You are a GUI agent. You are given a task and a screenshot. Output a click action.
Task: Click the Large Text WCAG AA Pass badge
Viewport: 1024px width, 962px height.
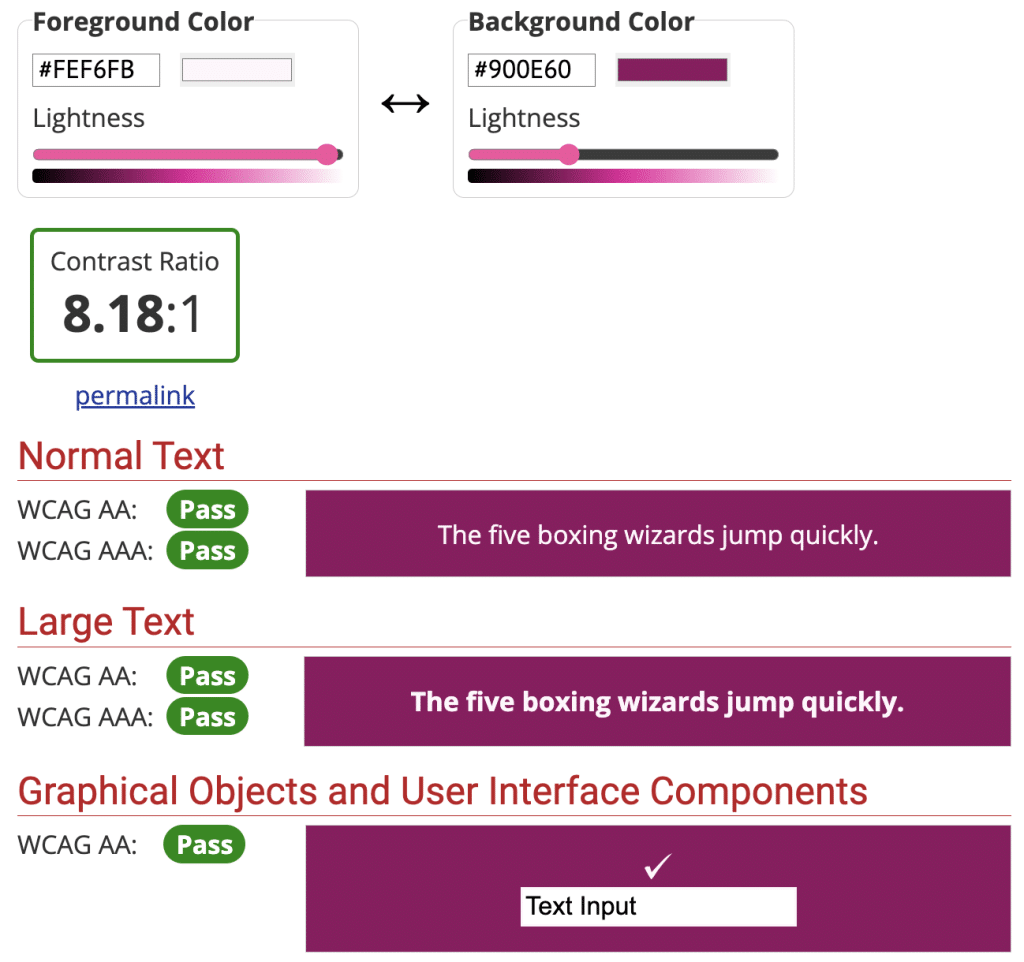(x=207, y=676)
